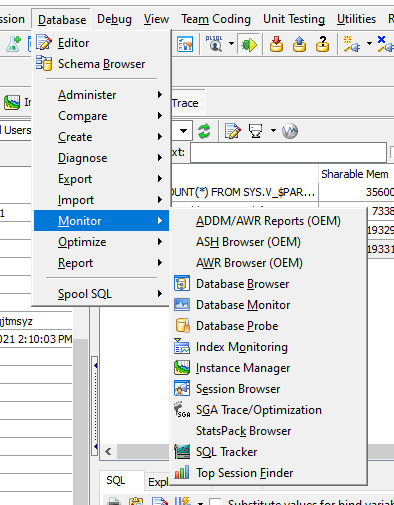
Task: Open dropdown next to PL/SQL icon
Action: pos(231,44)
